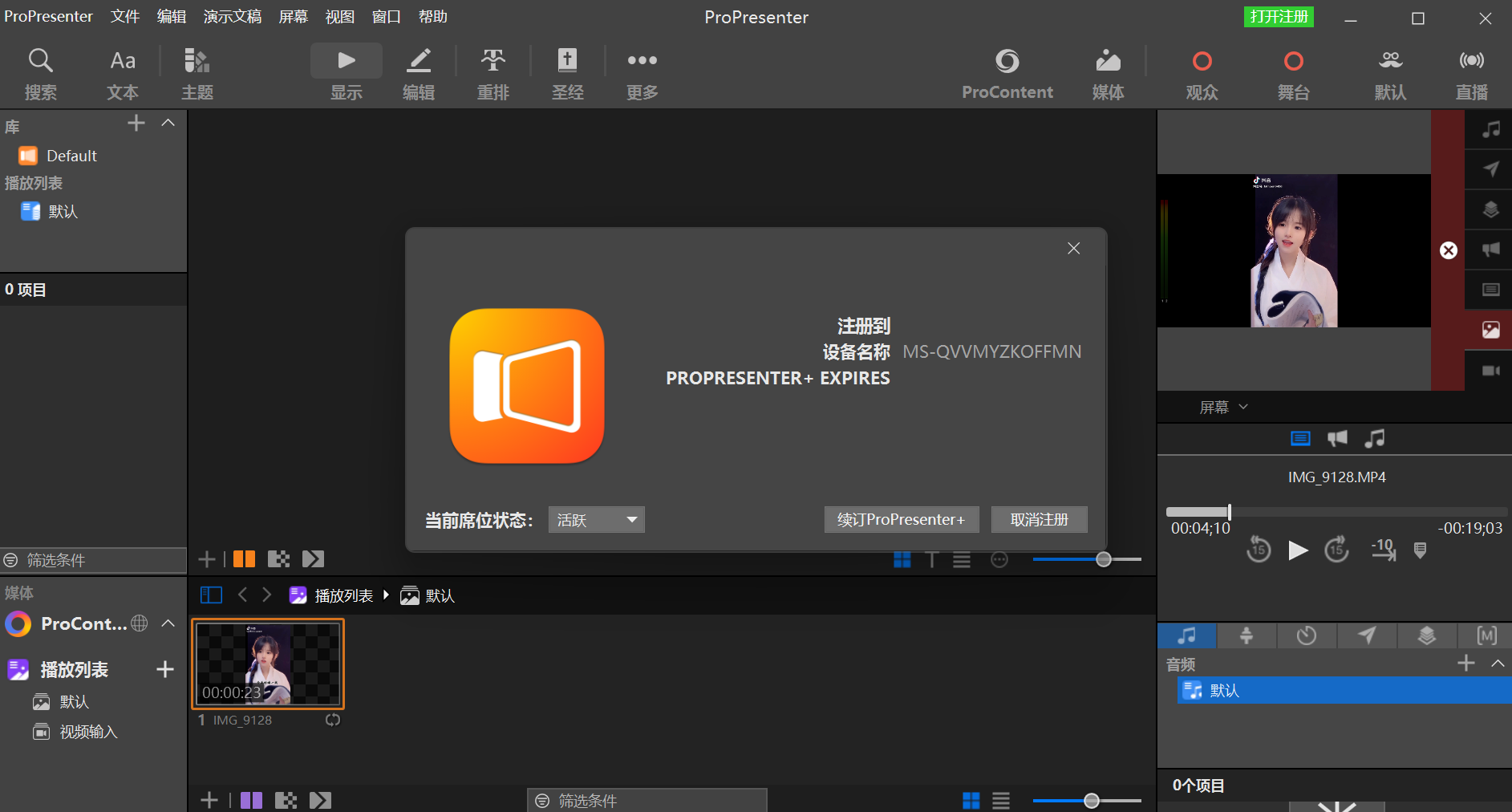Image resolution: width=1512 pixels, height=812 pixels.
Task: Adjust media thumbnail size slider
Action: pyautogui.click(x=1087, y=800)
